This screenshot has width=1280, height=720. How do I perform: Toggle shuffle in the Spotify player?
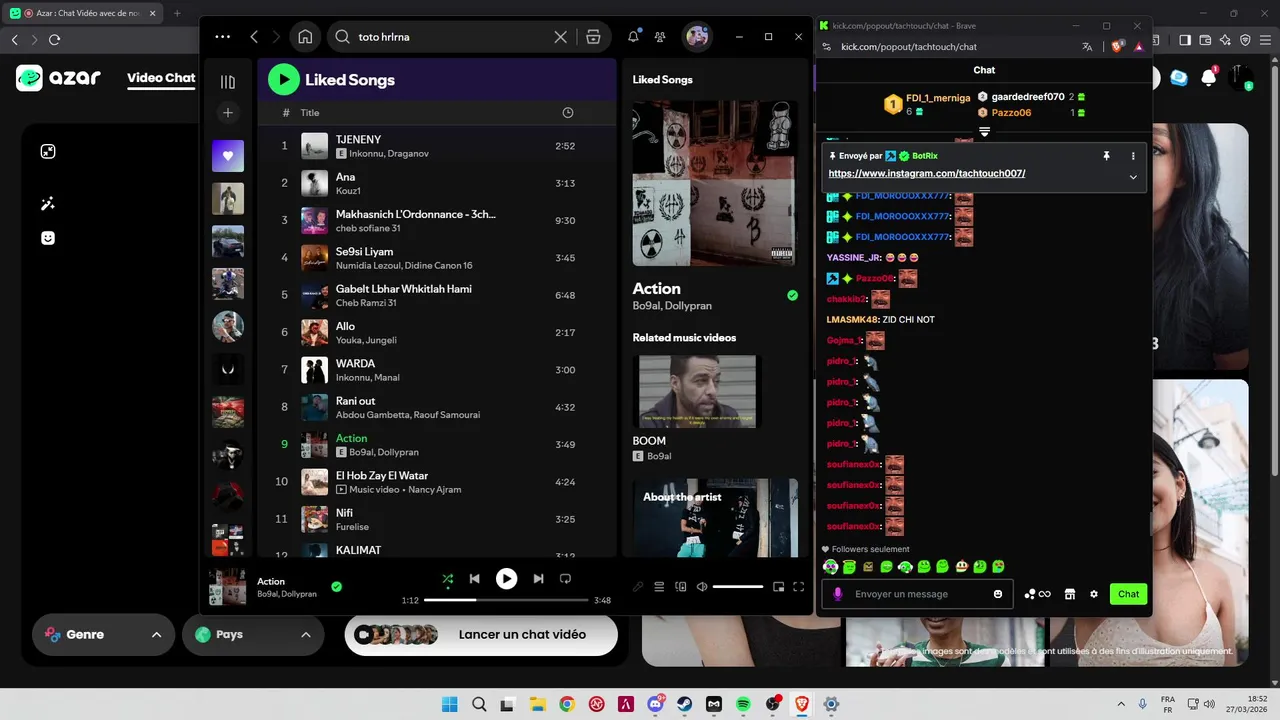point(447,579)
